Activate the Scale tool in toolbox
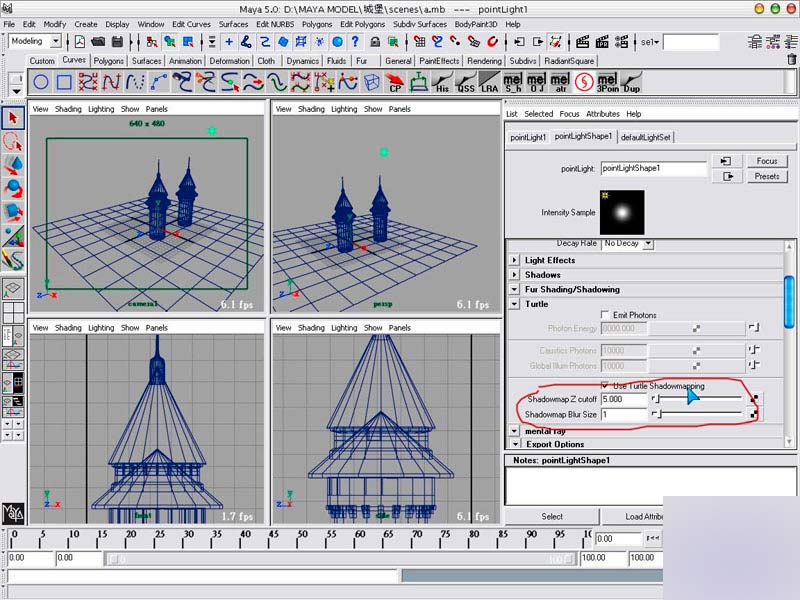This screenshot has width=800, height=600. pos(13,212)
